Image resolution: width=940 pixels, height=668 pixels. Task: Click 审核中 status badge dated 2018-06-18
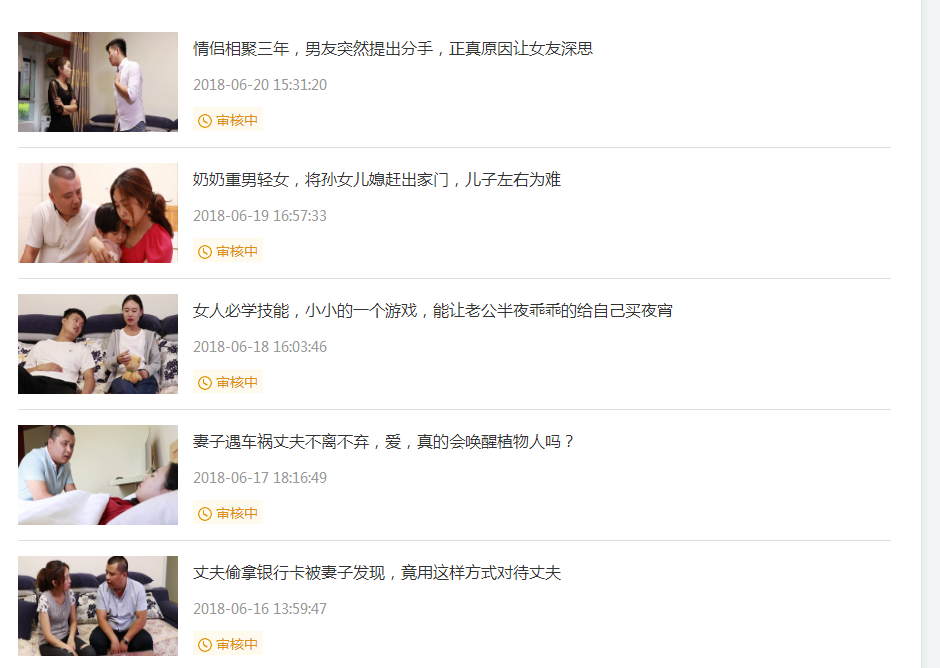[228, 382]
